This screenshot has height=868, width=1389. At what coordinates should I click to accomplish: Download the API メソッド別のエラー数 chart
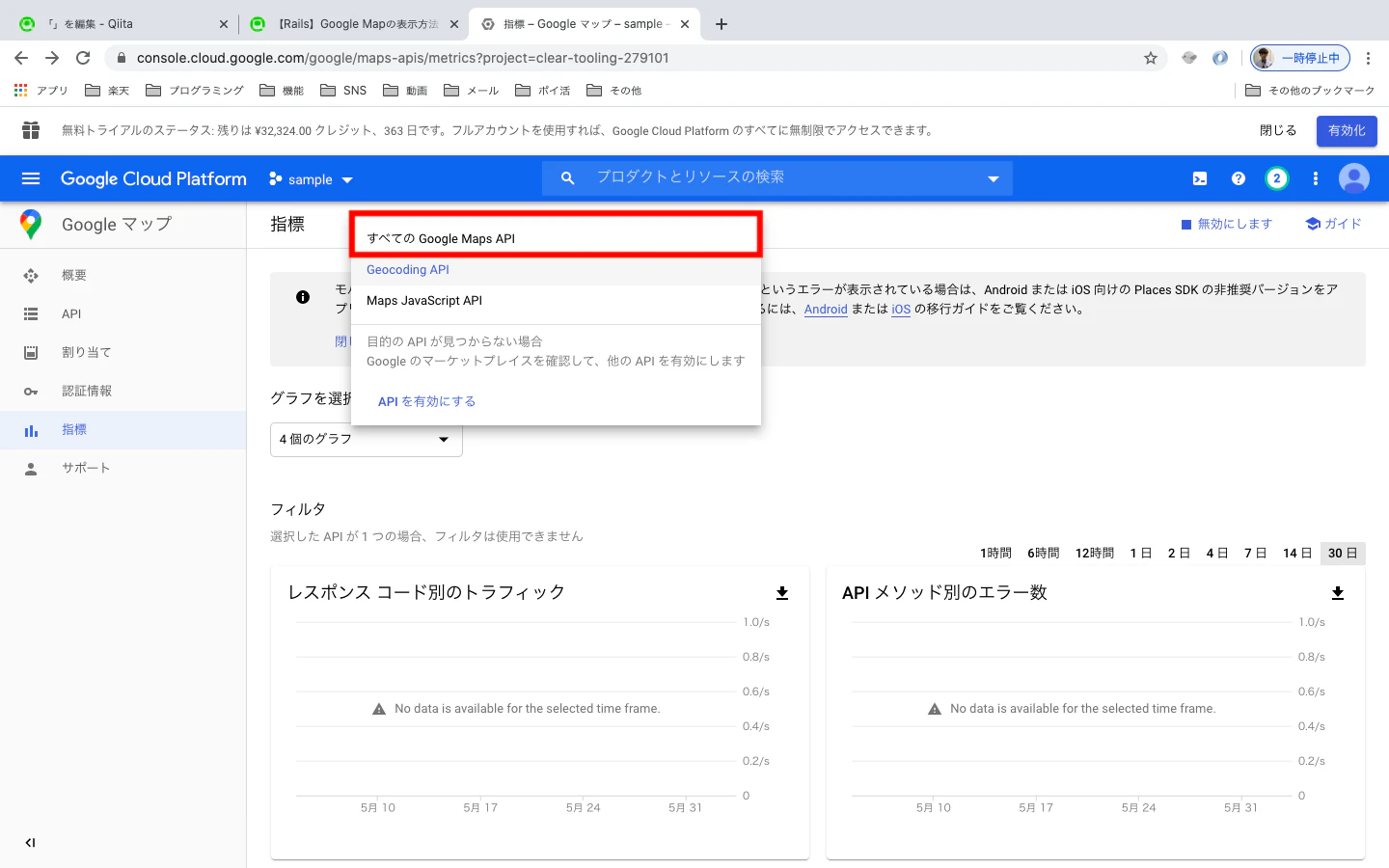(1338, 593)
